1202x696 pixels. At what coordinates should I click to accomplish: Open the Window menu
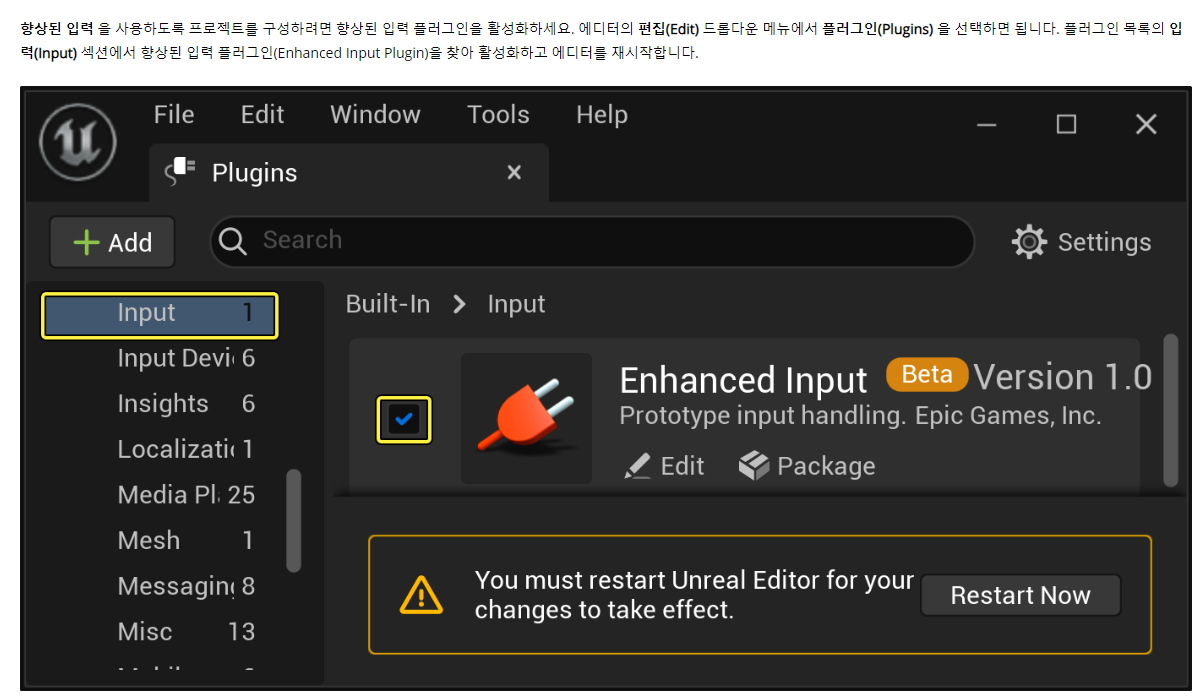point(375,115)
